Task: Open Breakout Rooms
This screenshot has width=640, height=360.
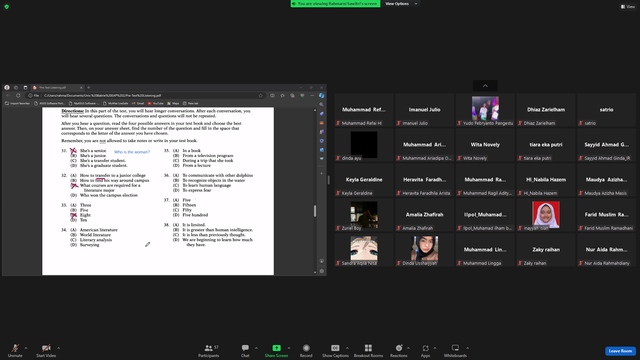Action: 368,350
